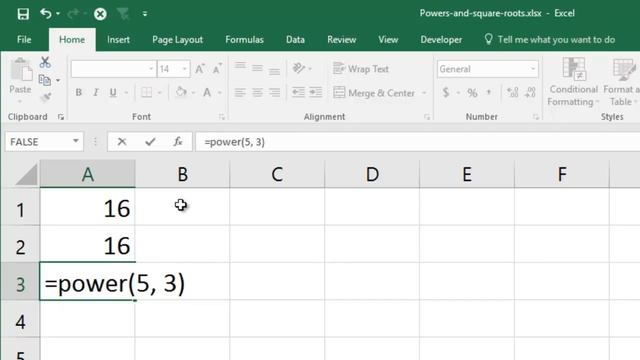Viewport: 640px width, 360px height.
Task: Apply font color letter A
Action: point(207,93)
